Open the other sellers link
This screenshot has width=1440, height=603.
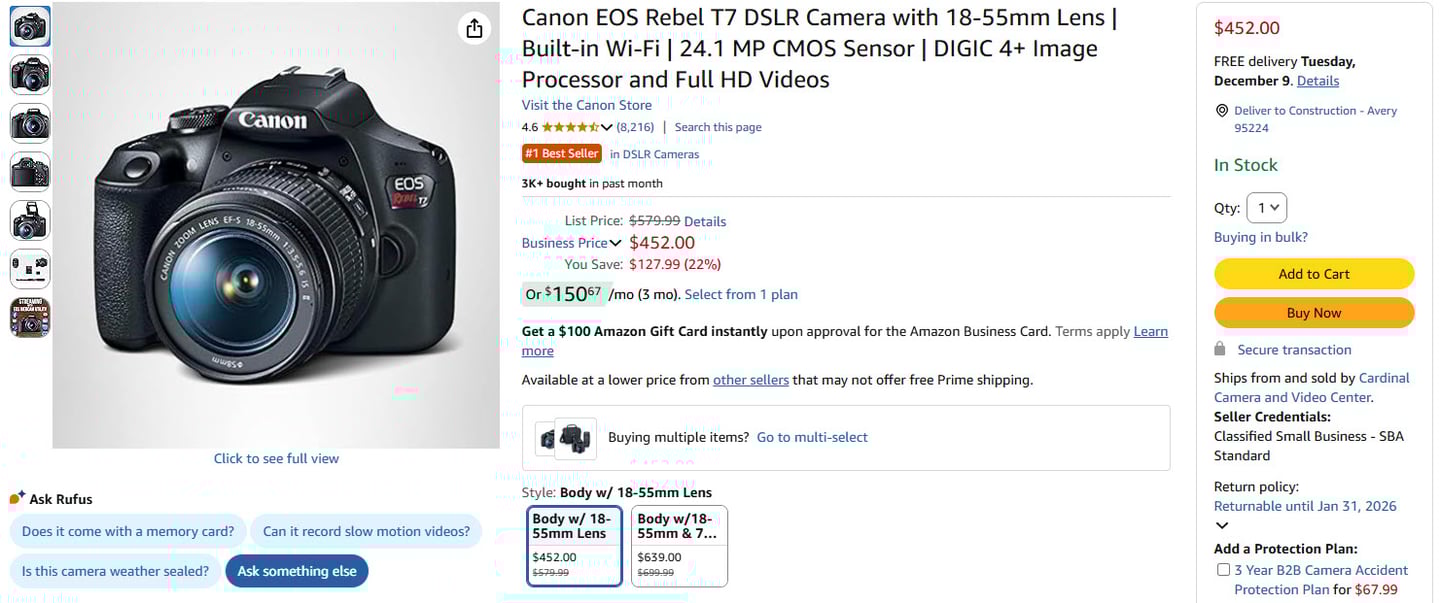coord(750,380)
